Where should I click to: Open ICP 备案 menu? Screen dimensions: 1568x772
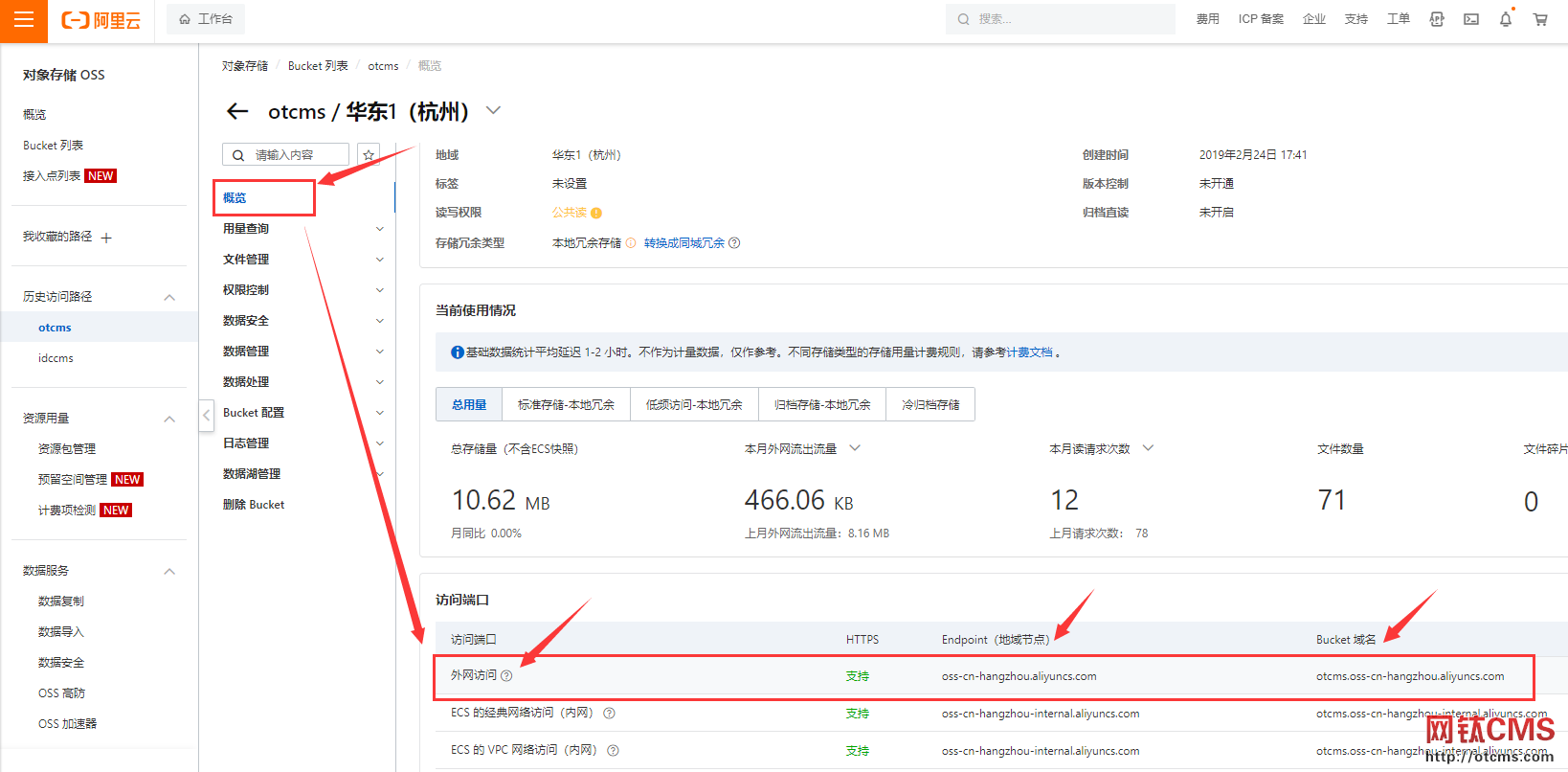(x=1261, y=19)
